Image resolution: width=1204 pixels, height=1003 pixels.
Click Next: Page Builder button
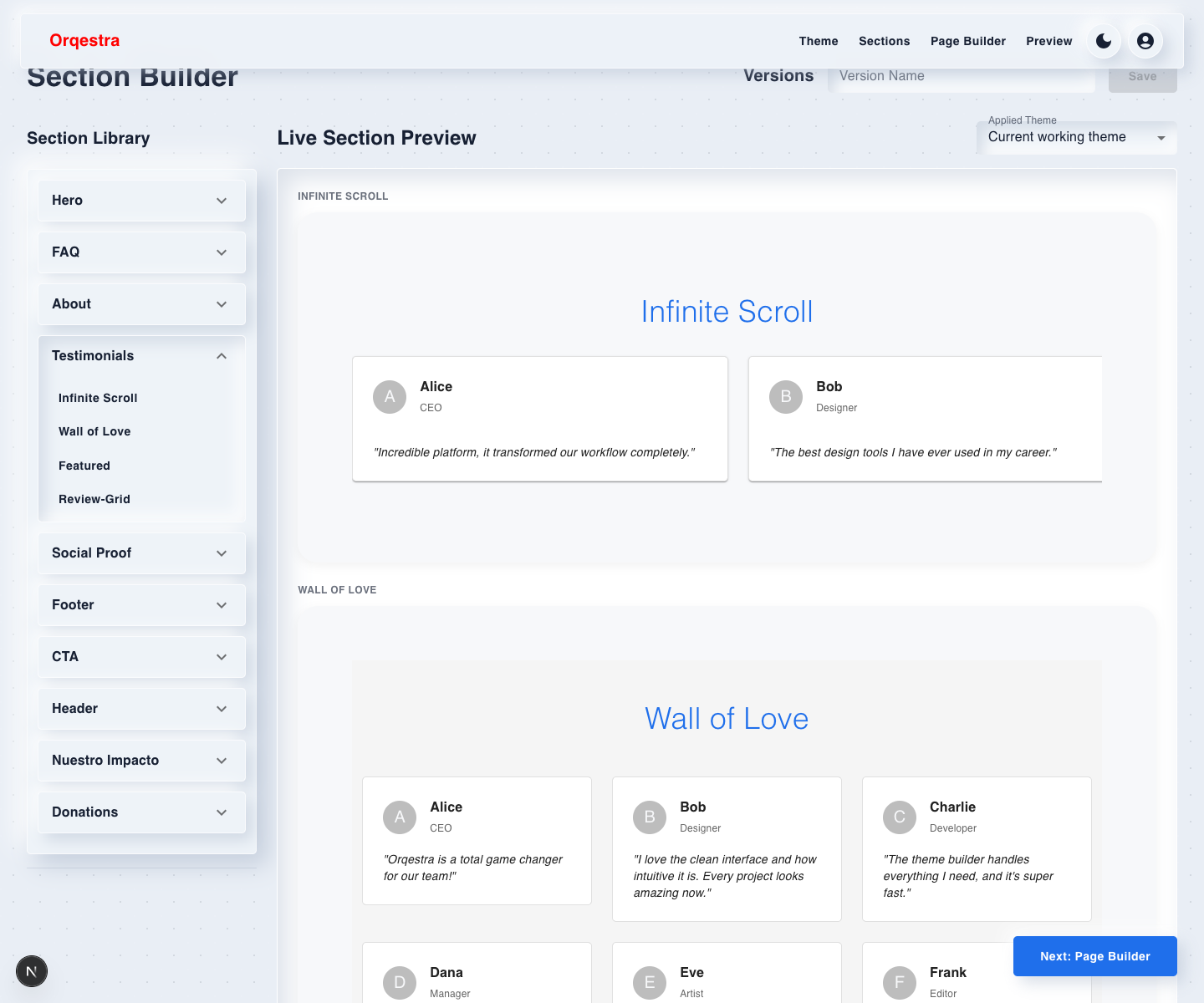pos(1095,956)
